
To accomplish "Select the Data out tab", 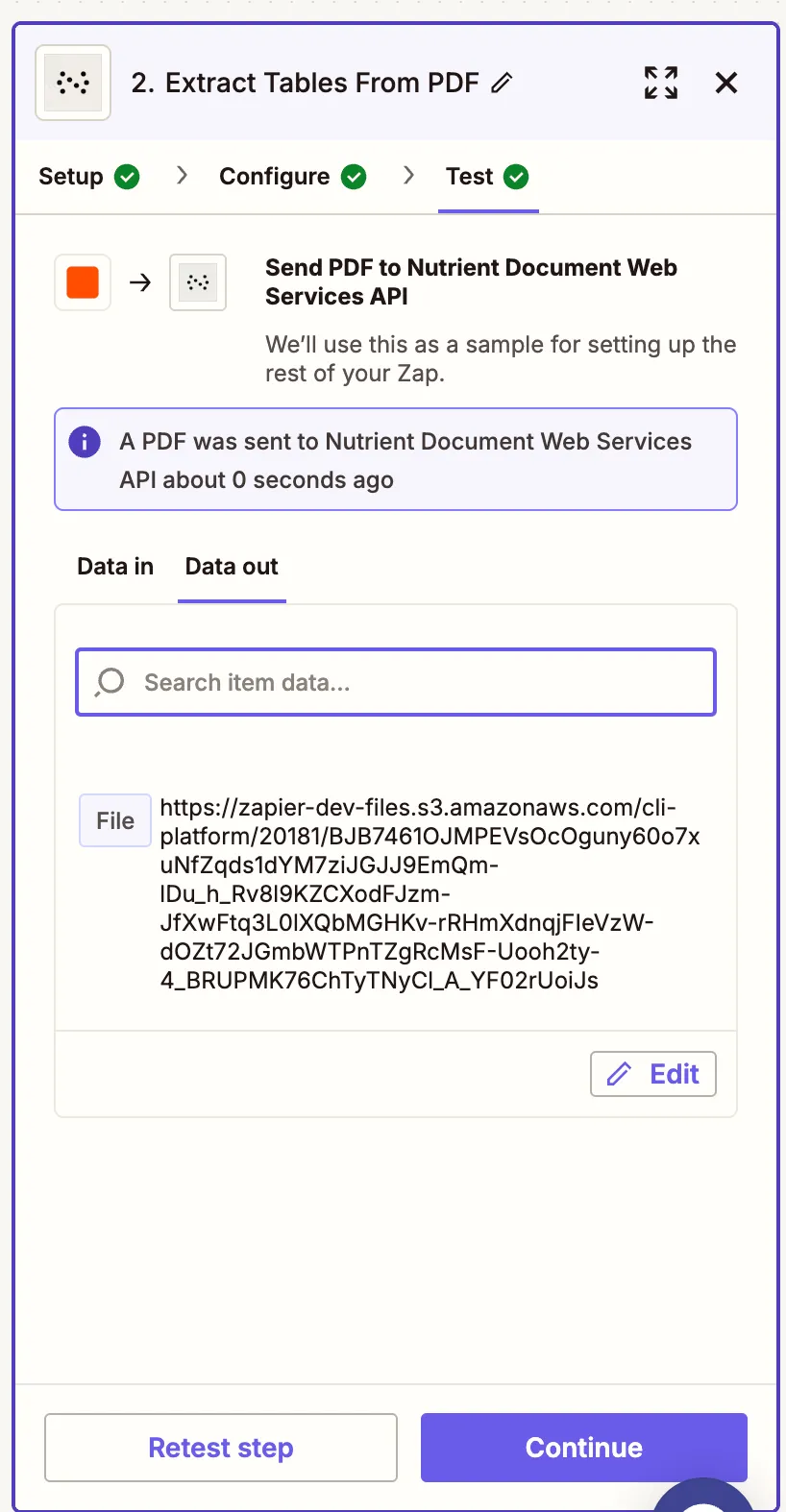I will 231,567.
